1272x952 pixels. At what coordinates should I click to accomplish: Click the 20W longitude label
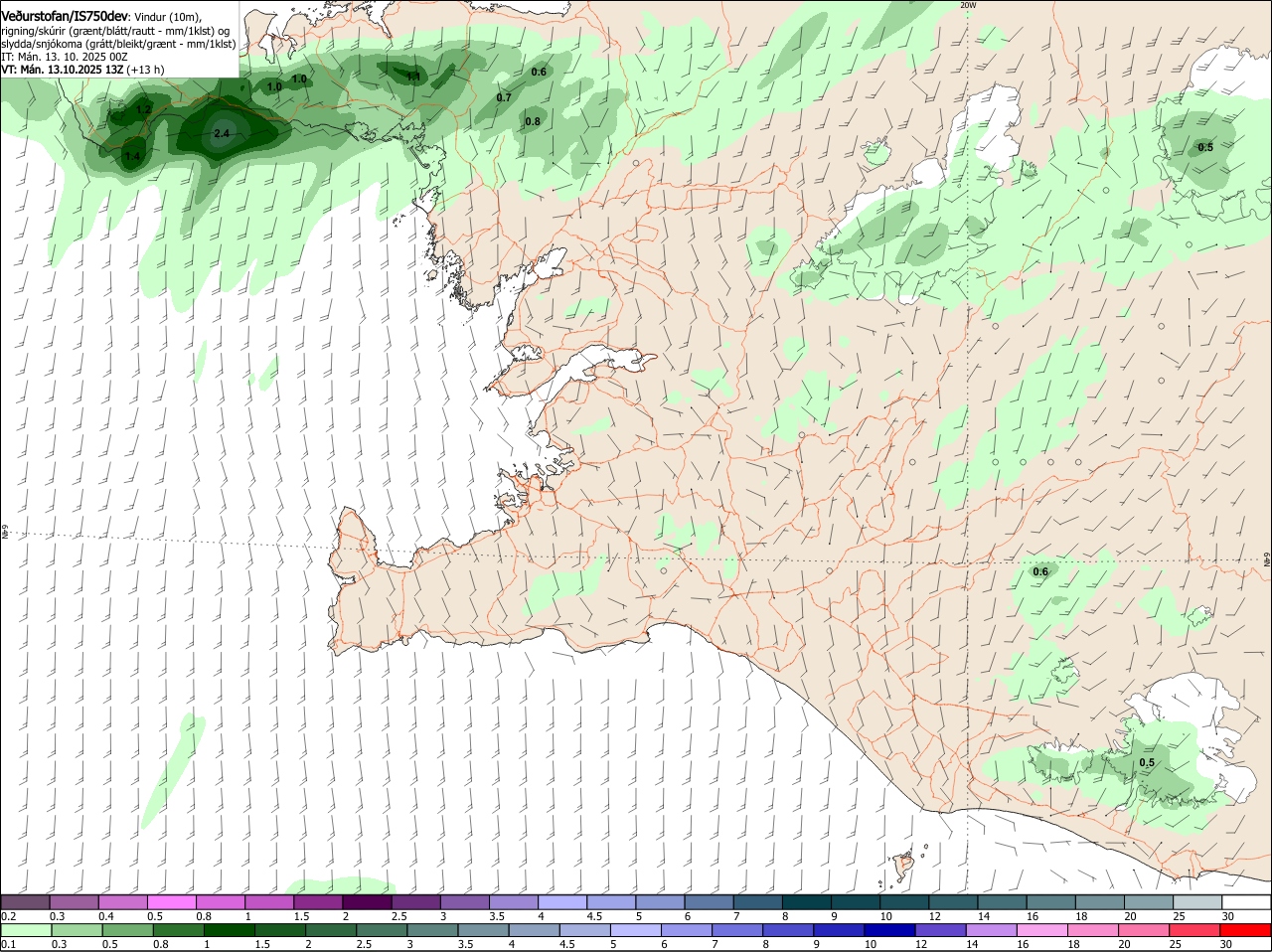click(968, 5)
